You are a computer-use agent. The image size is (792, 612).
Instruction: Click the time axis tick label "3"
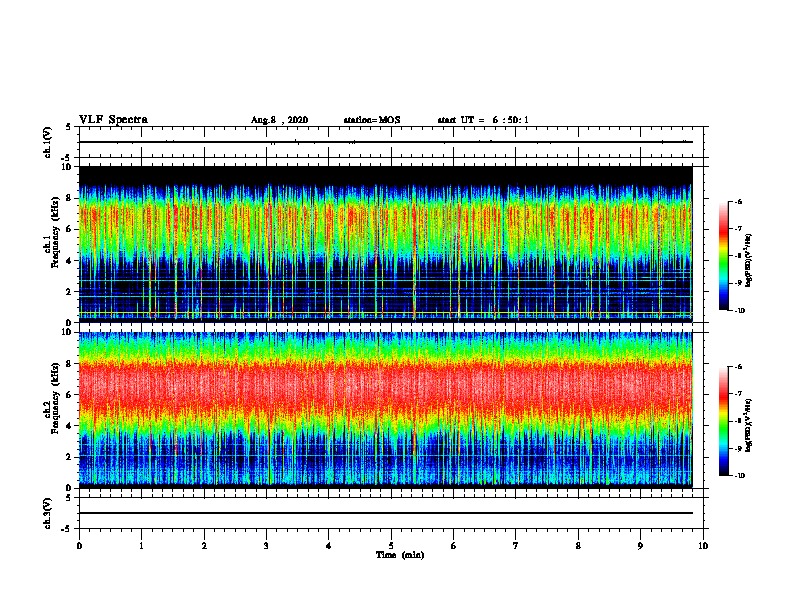(266, 546)
